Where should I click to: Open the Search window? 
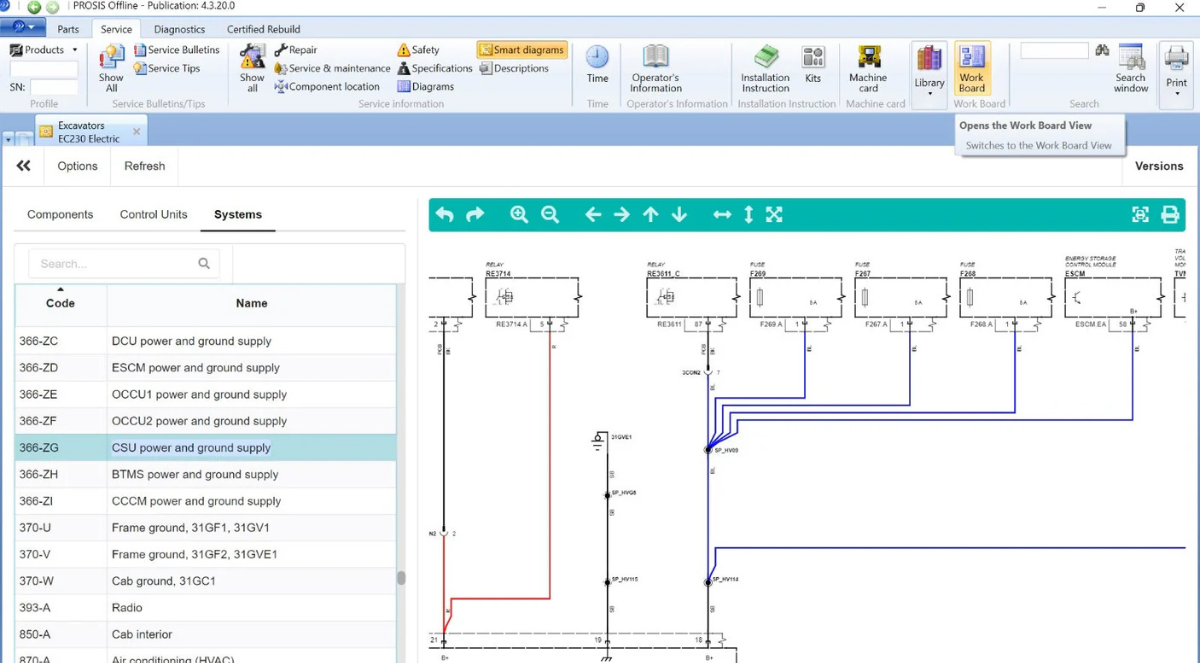click(1131, 68)
